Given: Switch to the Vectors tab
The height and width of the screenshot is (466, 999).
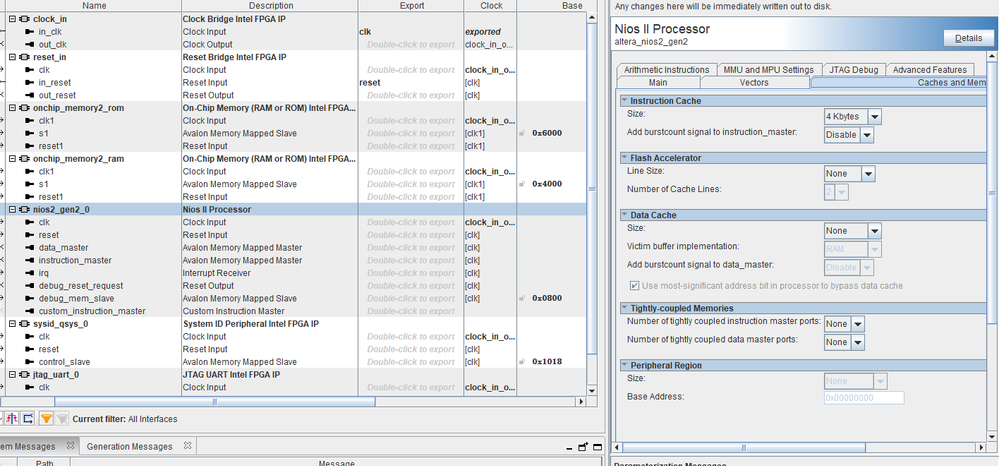Looking at the screenshot, I should 754,82.
